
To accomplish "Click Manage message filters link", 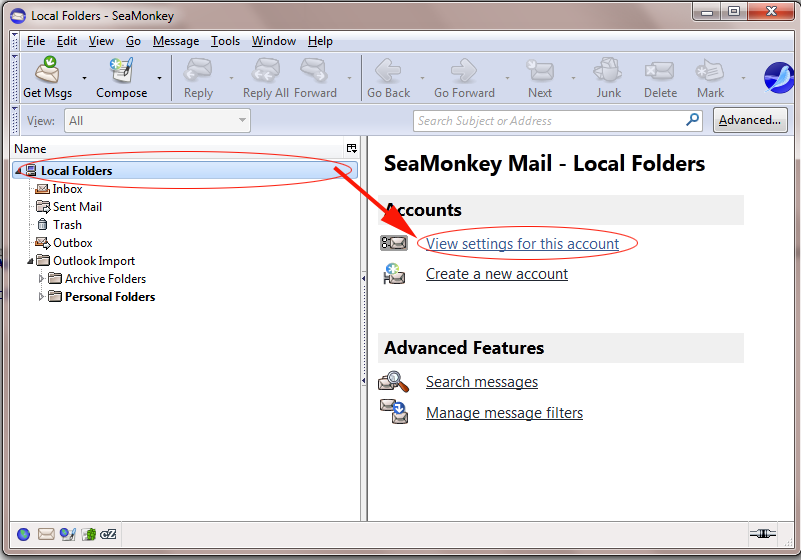I will [504, 412].
